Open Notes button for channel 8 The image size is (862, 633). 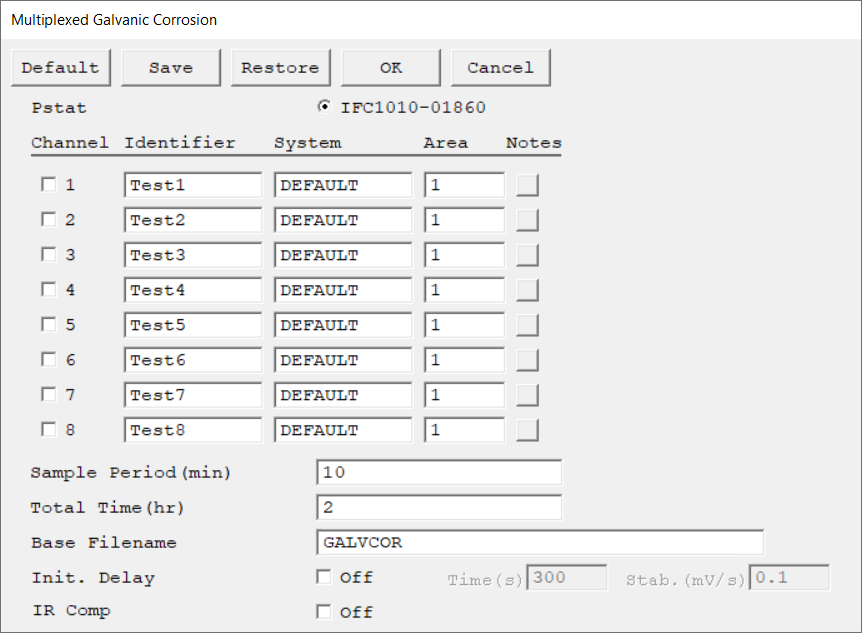527,430
